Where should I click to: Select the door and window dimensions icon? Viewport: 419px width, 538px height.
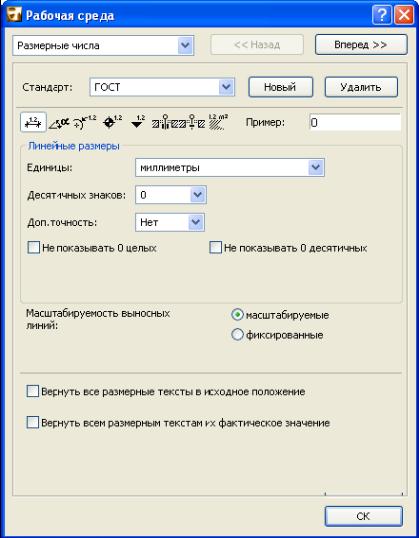pyautogui.click(x=166, y=122)
